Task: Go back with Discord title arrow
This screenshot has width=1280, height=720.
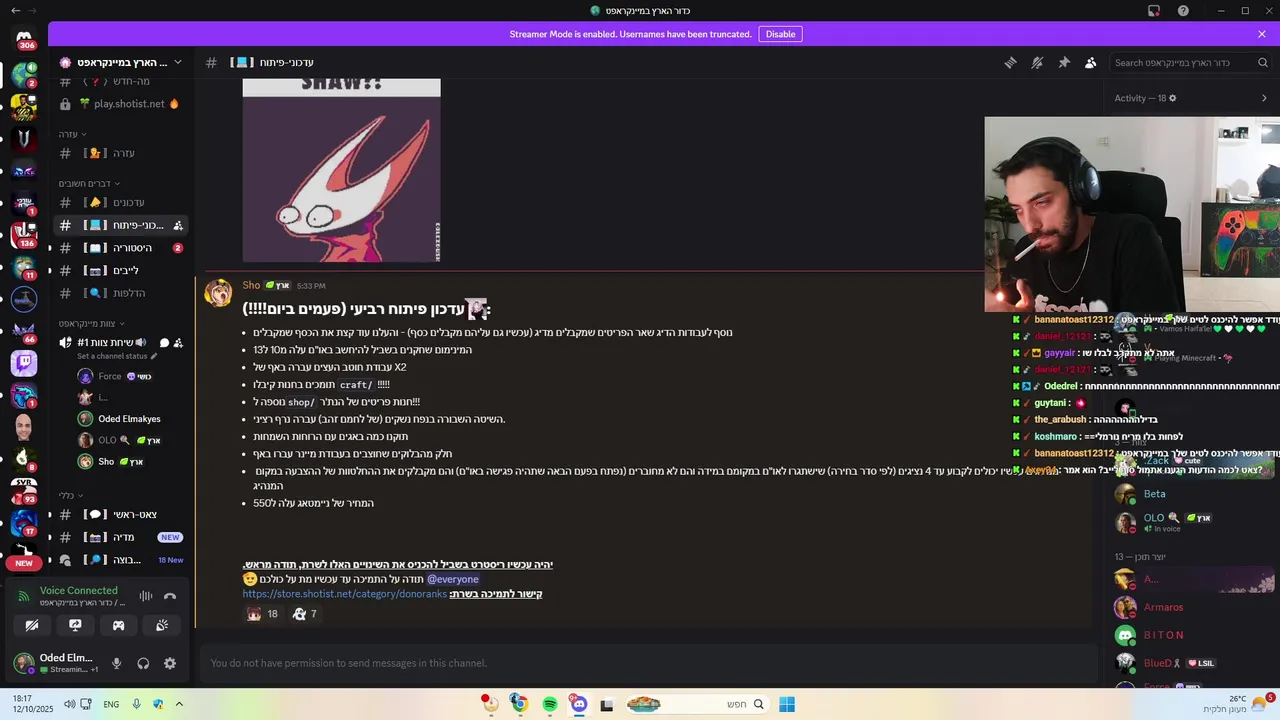Action: [15, 10]
